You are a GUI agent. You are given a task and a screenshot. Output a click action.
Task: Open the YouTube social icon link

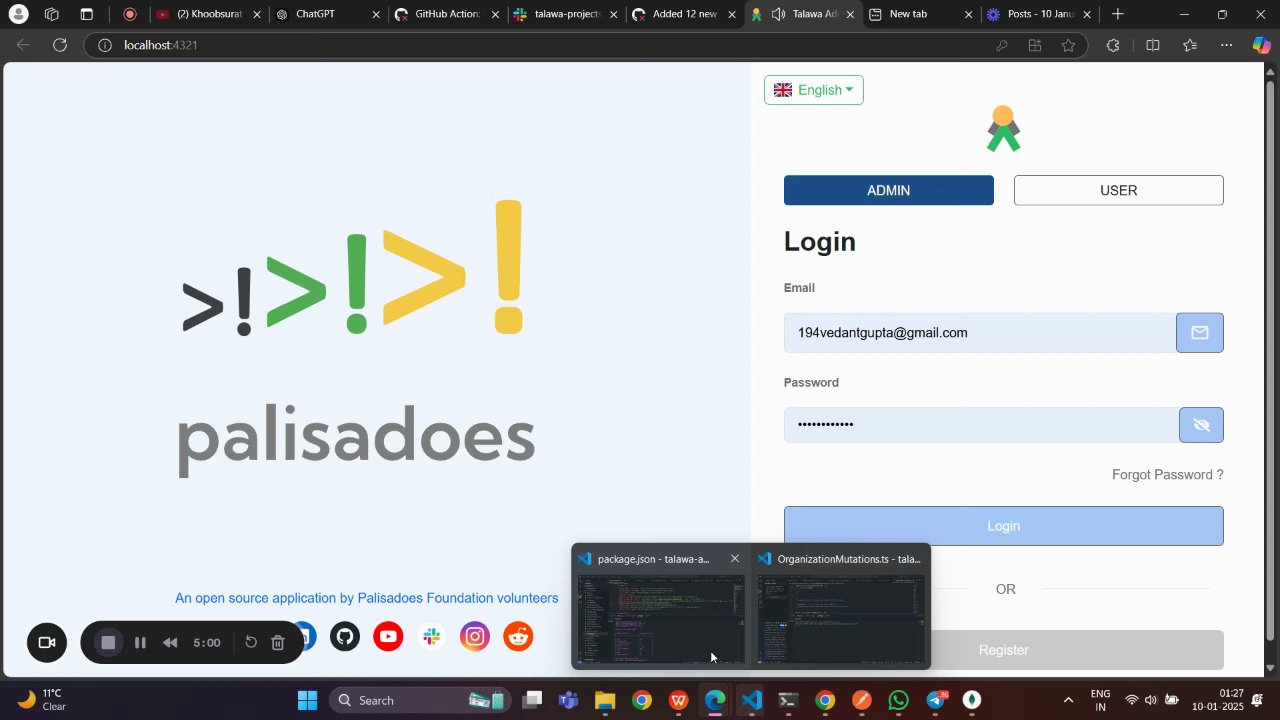coord(388,636)
